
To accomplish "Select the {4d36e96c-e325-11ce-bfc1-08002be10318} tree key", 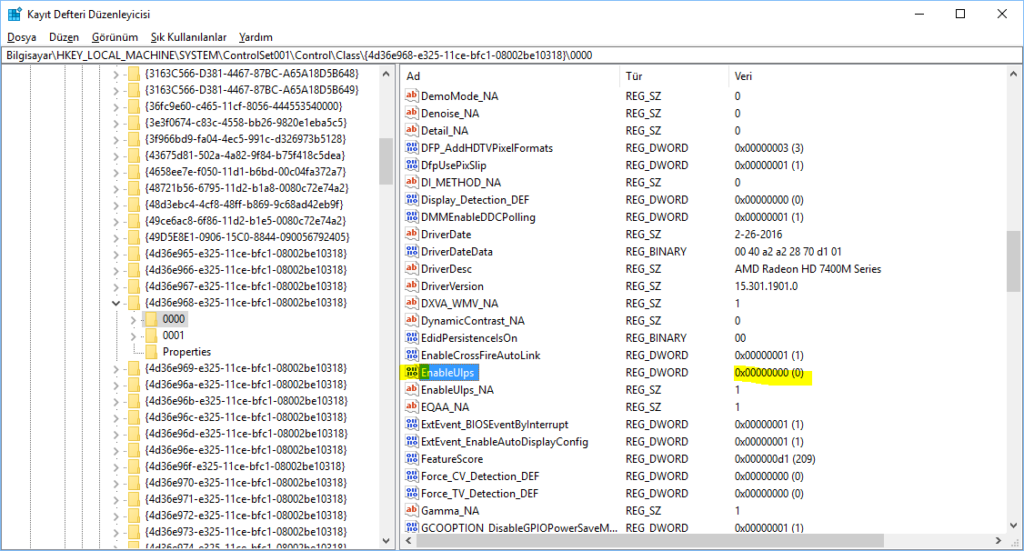I will pyautogui.click(x=245, y=417).
